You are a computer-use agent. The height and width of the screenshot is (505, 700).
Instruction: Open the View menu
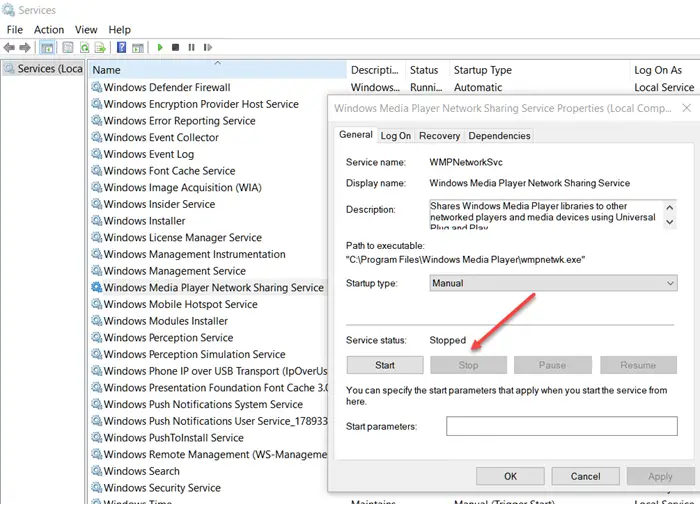pos(86,29)
